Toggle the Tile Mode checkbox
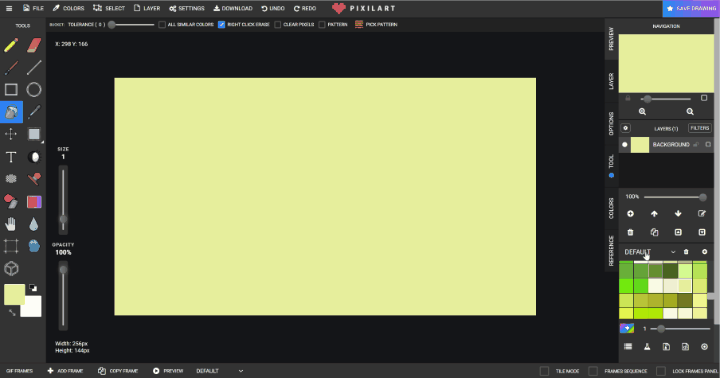720x378 pixels. click(x=544, y=371)
